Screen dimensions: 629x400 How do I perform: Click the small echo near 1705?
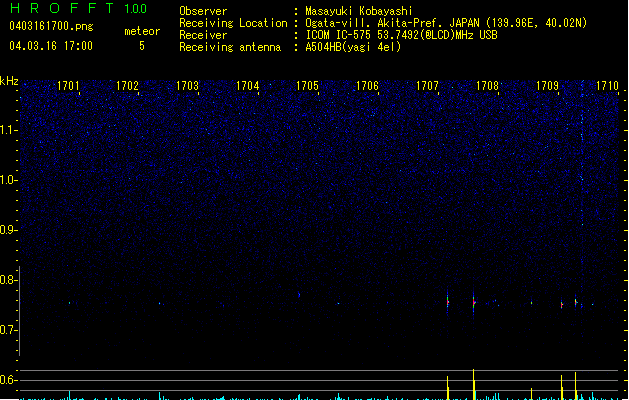point(299,295)
